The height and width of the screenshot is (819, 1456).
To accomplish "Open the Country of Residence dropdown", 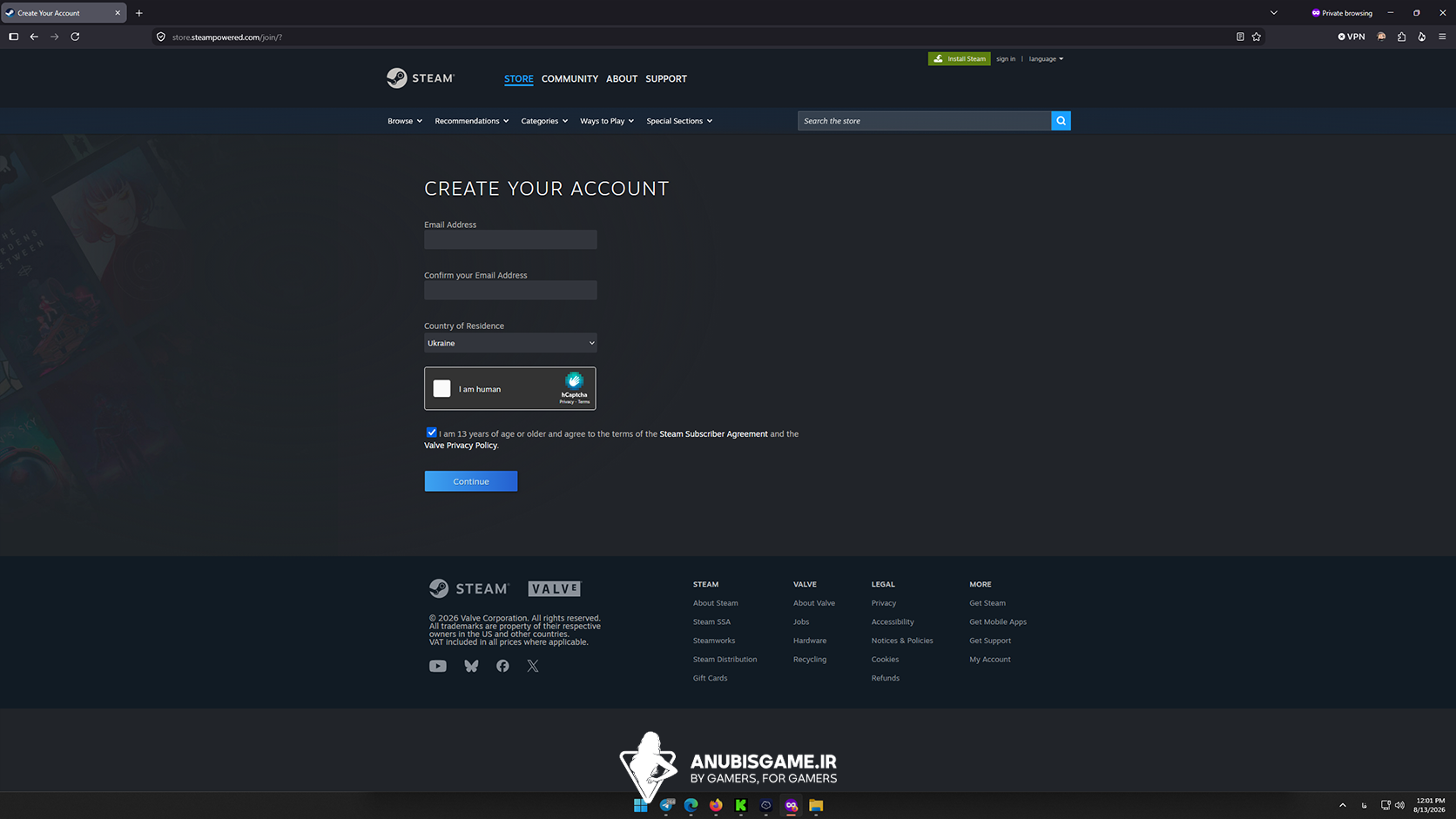I will coord(510,343).
